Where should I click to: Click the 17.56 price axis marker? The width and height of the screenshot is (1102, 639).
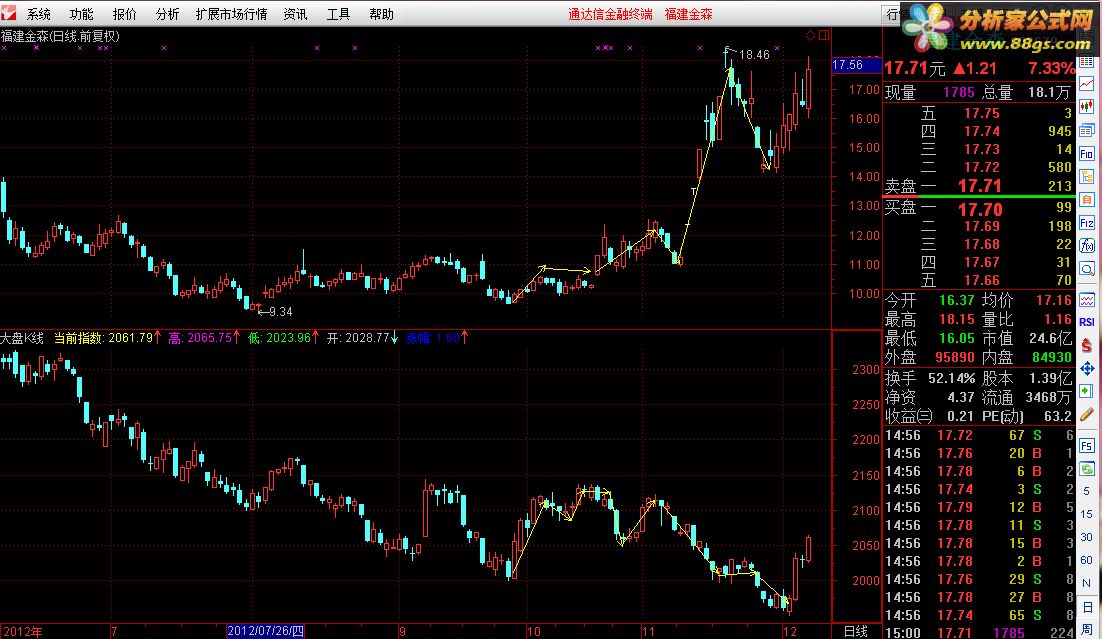tap(856, 65)
